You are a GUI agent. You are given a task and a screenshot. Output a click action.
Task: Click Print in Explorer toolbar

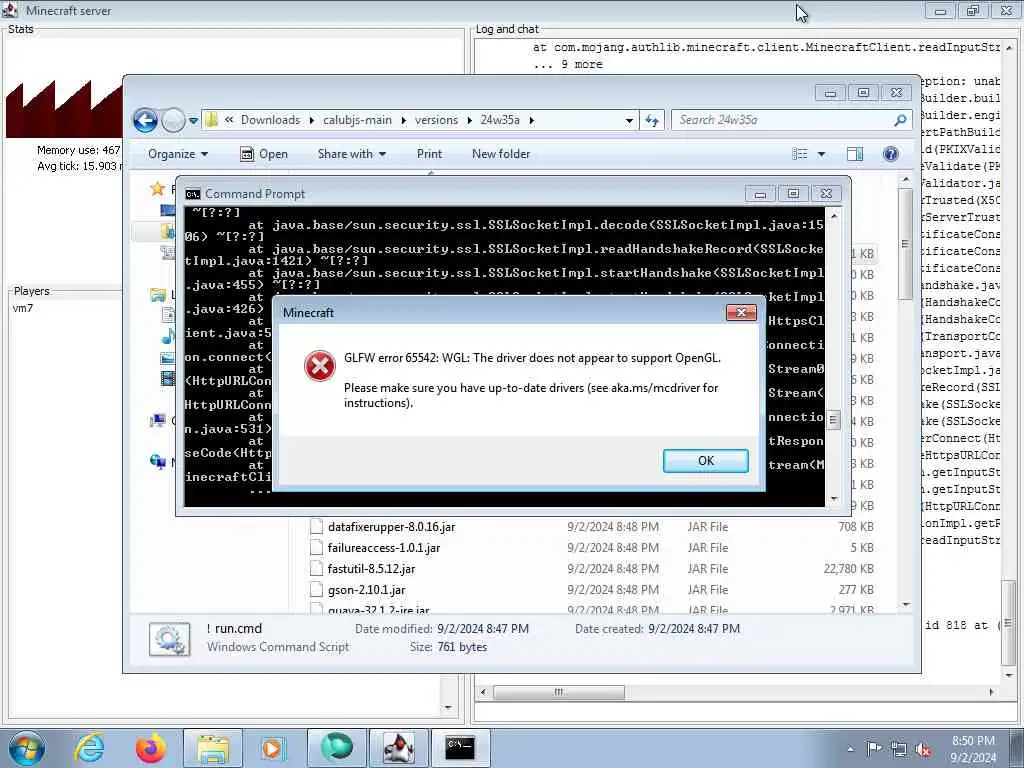(429, 154)
